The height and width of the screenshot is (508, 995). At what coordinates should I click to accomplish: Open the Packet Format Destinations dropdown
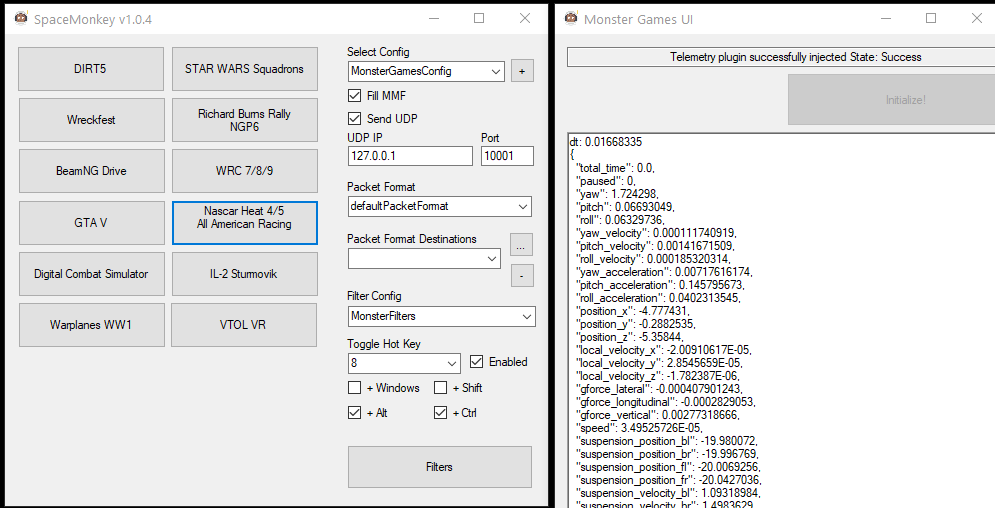pos(424,258)
